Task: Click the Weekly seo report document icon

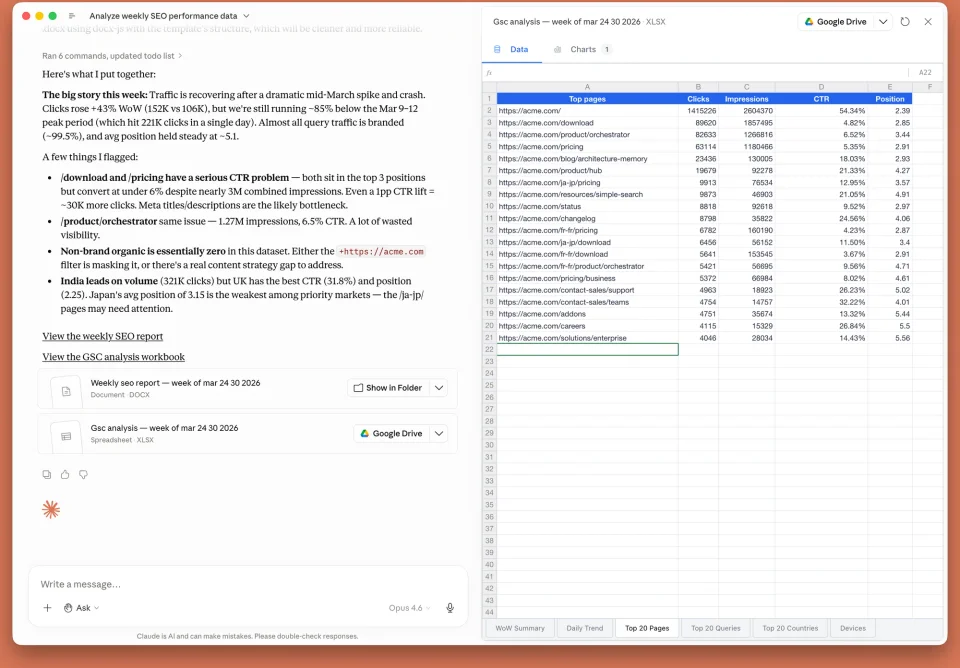Action: click(66, 391)
